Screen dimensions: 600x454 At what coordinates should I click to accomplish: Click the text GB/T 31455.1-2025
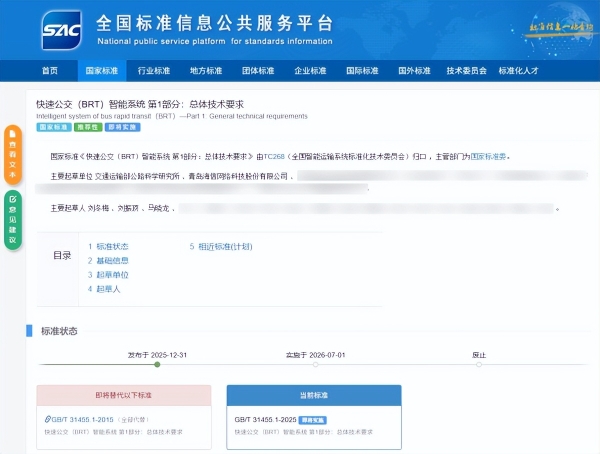click(266, 420)
